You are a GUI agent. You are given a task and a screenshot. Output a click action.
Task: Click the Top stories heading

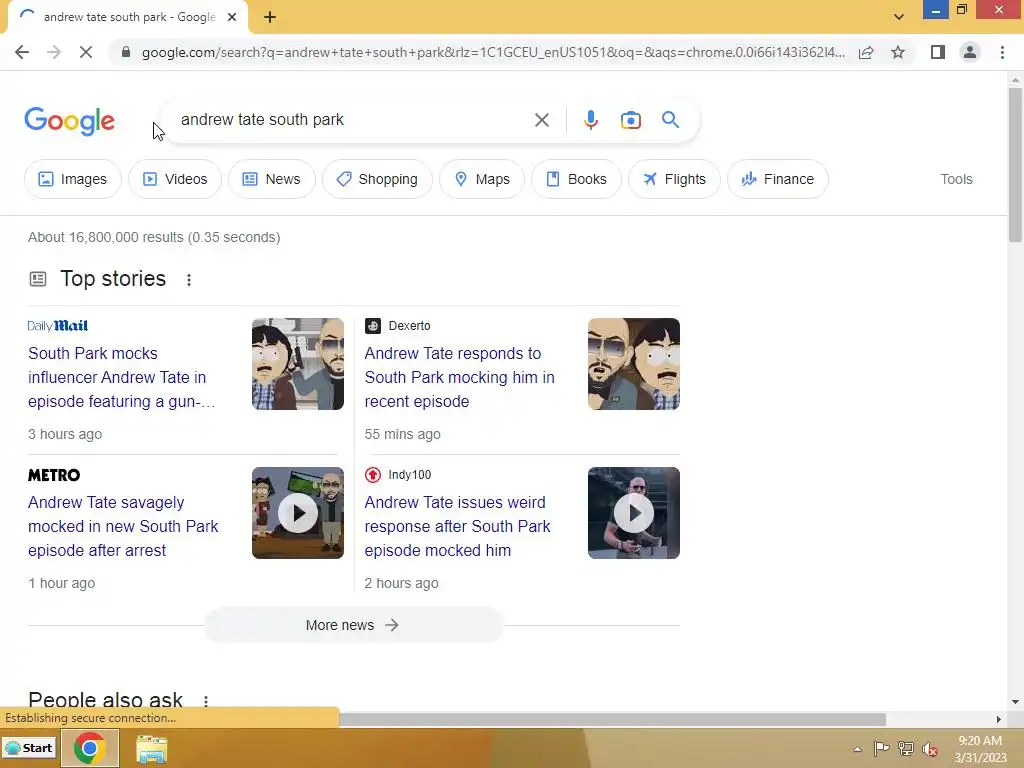click(113, 279)
